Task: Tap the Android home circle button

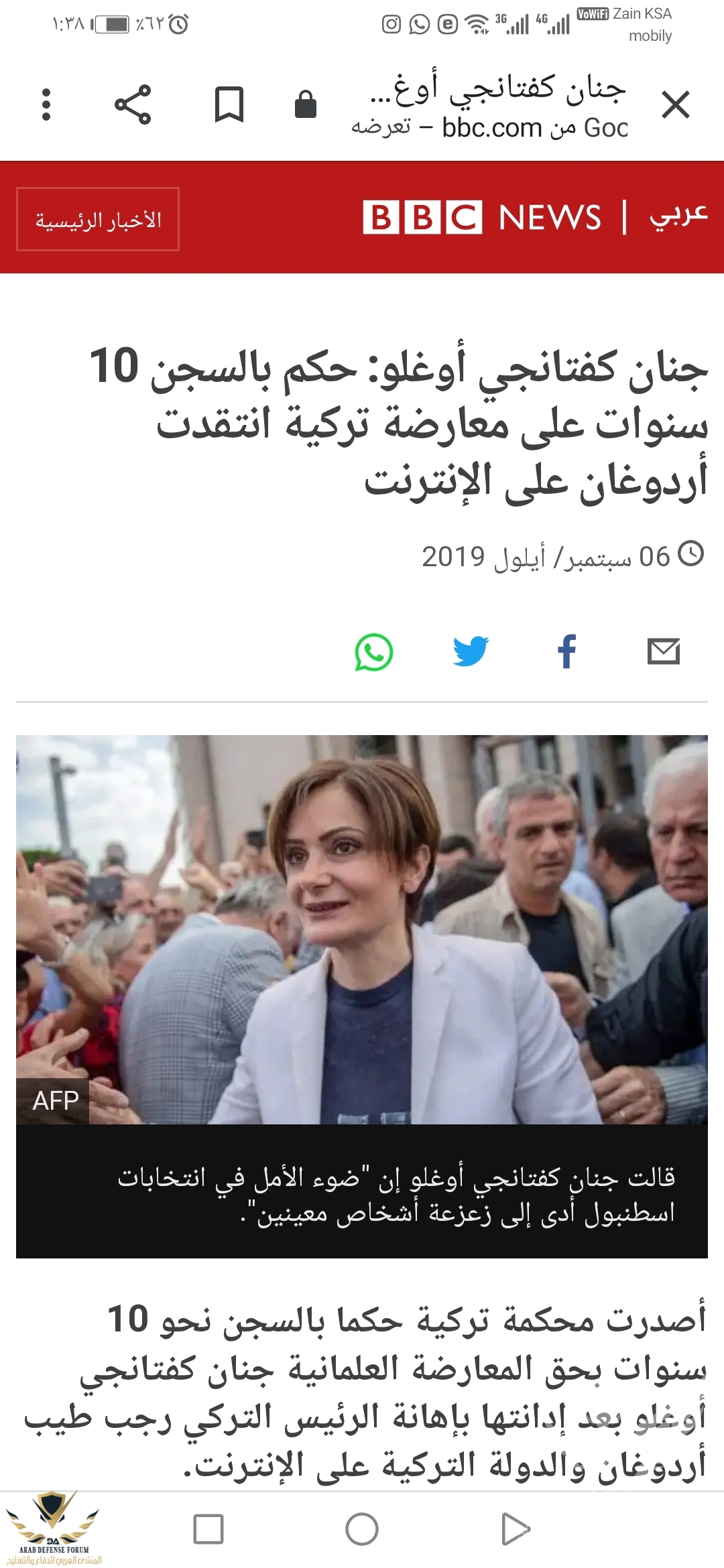Action: tap(362, 1529)
